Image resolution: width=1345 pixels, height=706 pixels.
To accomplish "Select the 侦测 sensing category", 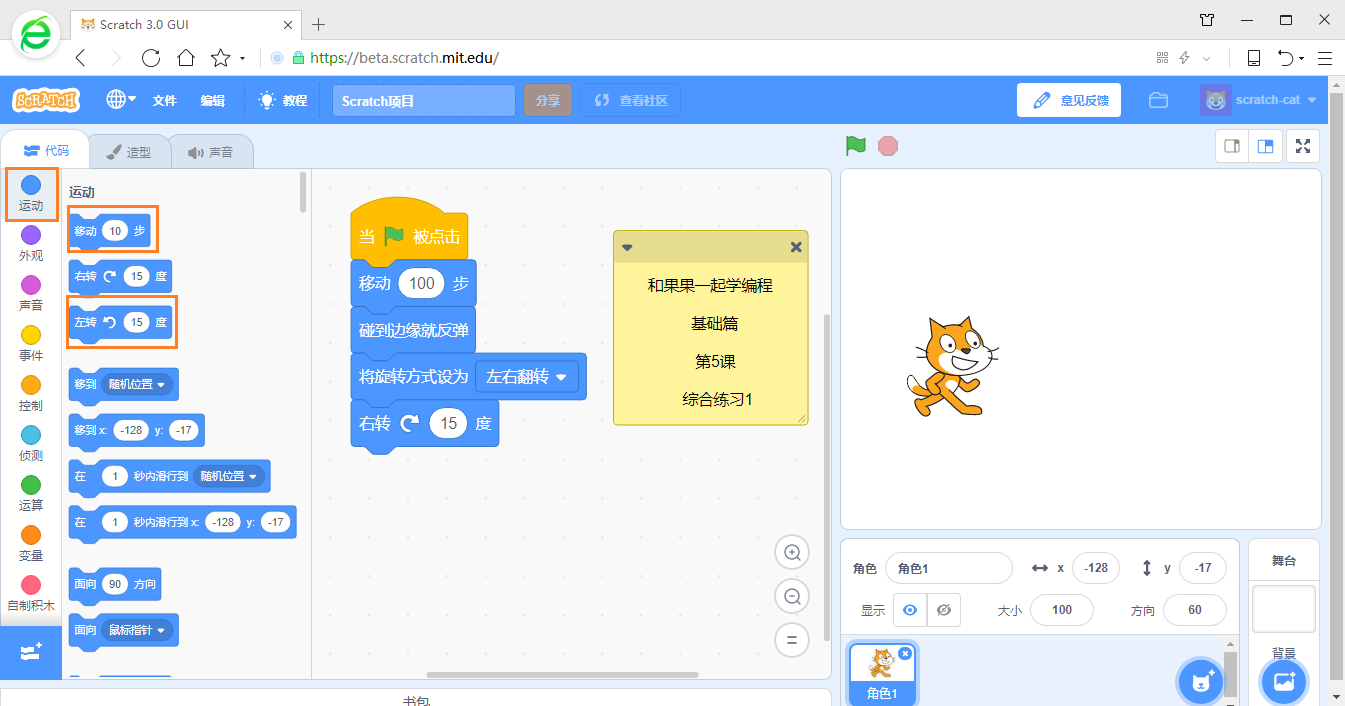I will [31, 442].
